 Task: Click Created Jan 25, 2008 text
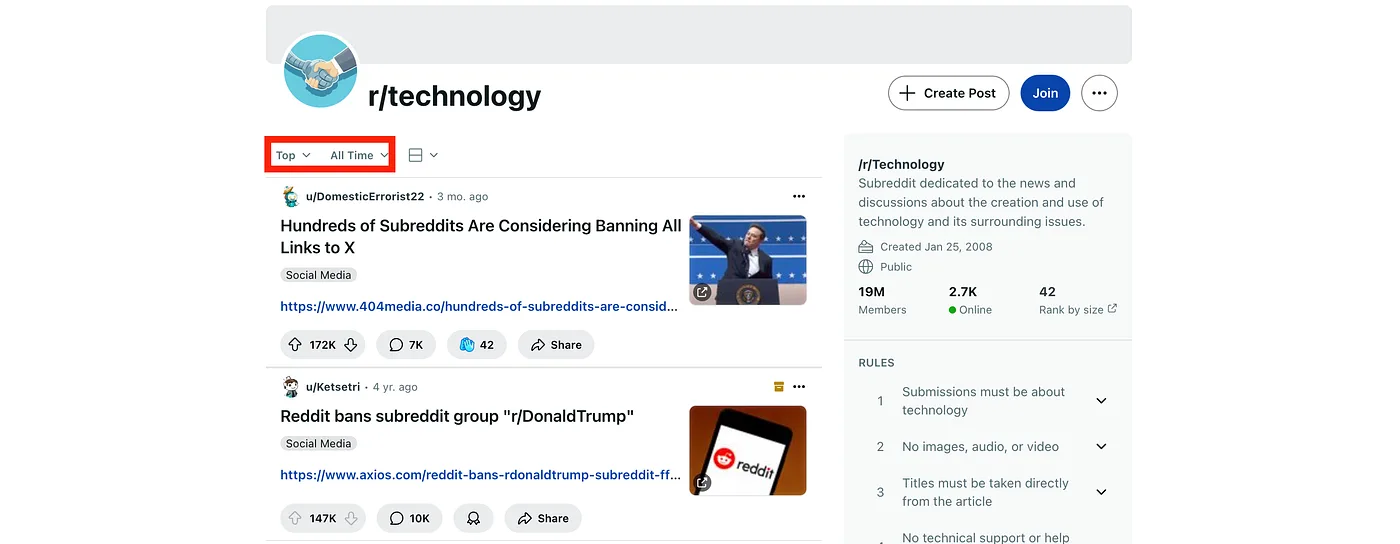pyautogui.click(x=936, y=247)
